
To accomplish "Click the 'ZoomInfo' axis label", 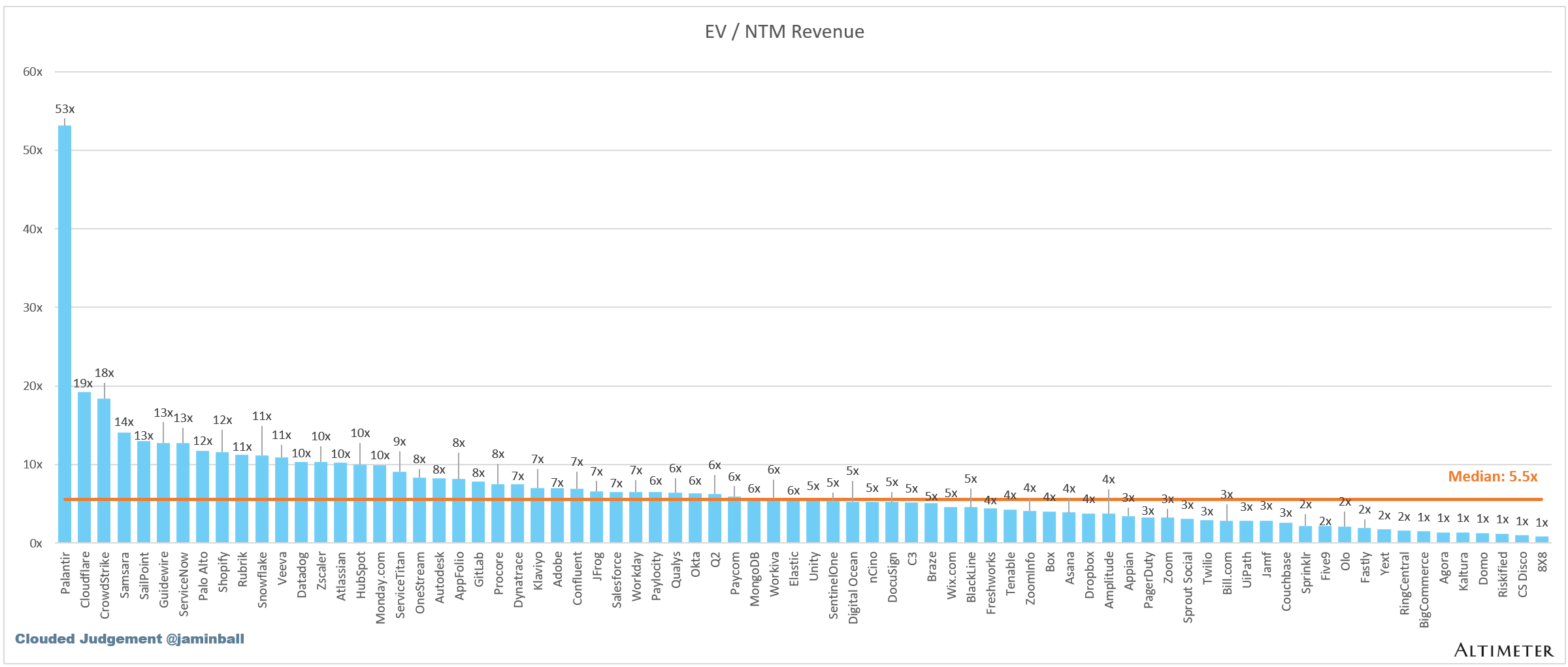I will 1030,579.
